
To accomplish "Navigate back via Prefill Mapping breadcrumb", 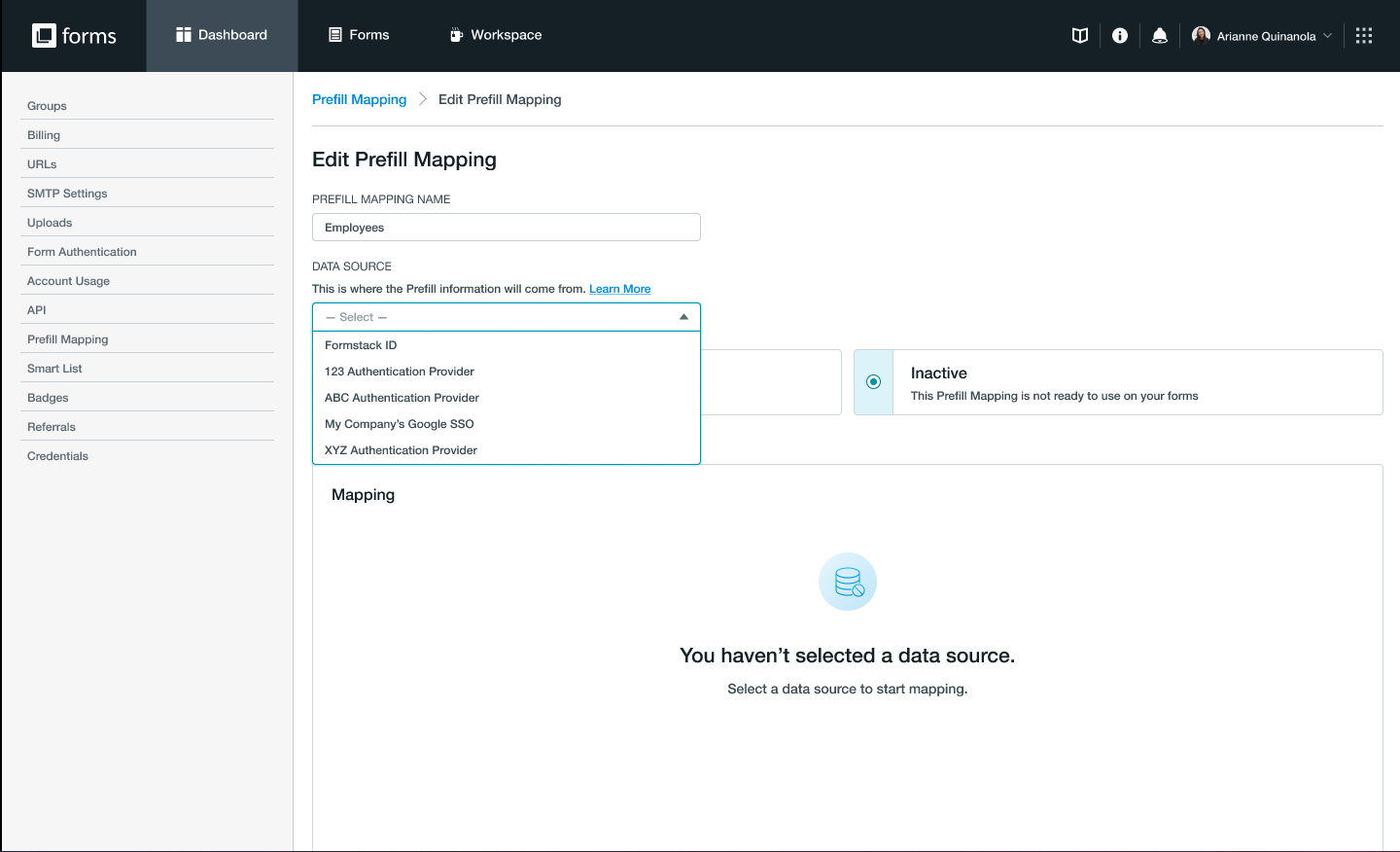I will [359, 99].
